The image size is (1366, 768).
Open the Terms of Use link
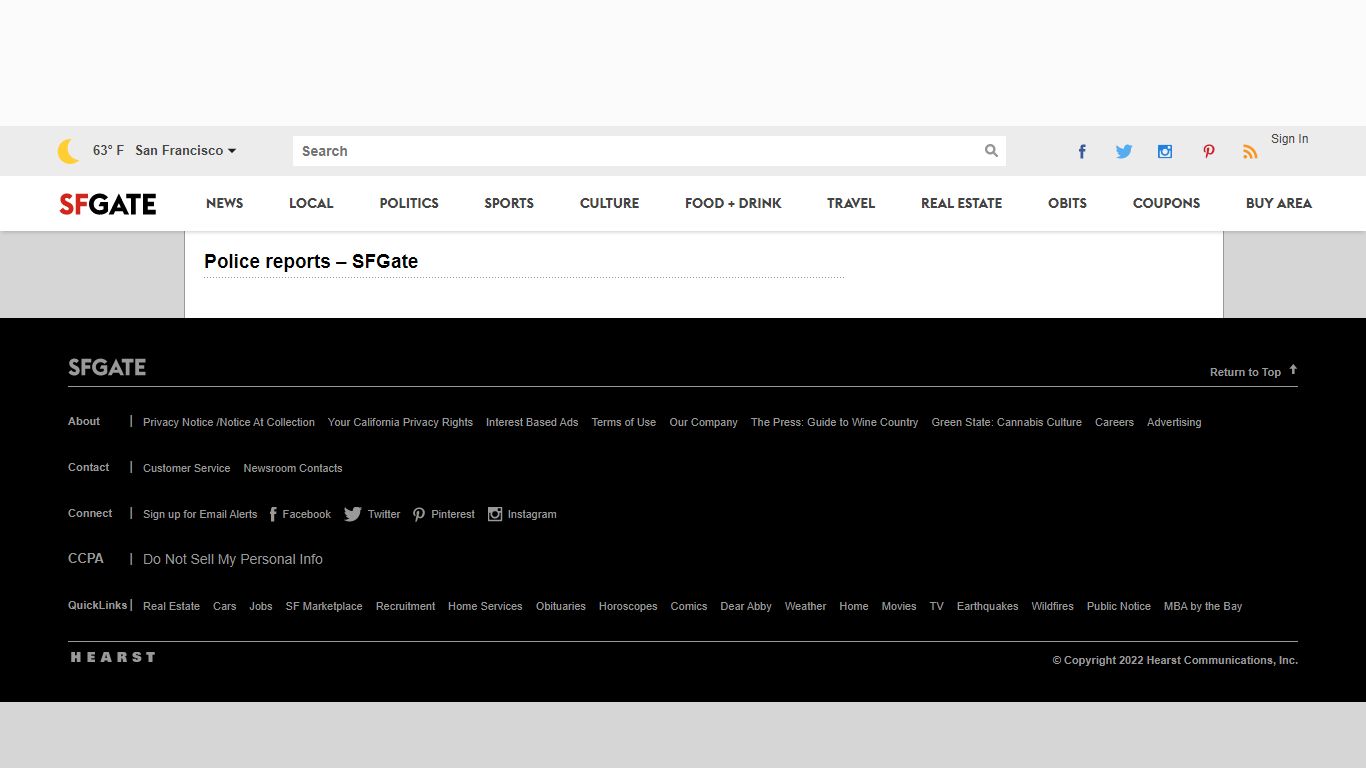[624, 422]
